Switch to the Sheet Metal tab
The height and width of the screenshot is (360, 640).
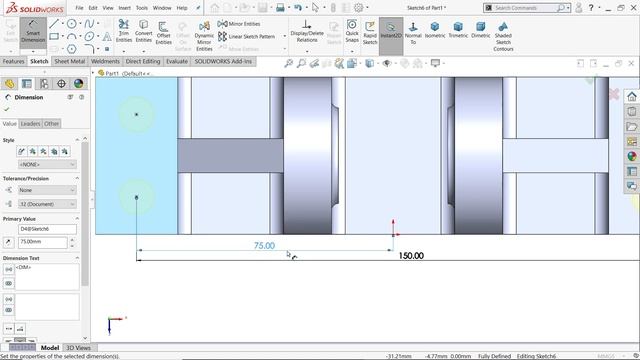pos(69,61)
